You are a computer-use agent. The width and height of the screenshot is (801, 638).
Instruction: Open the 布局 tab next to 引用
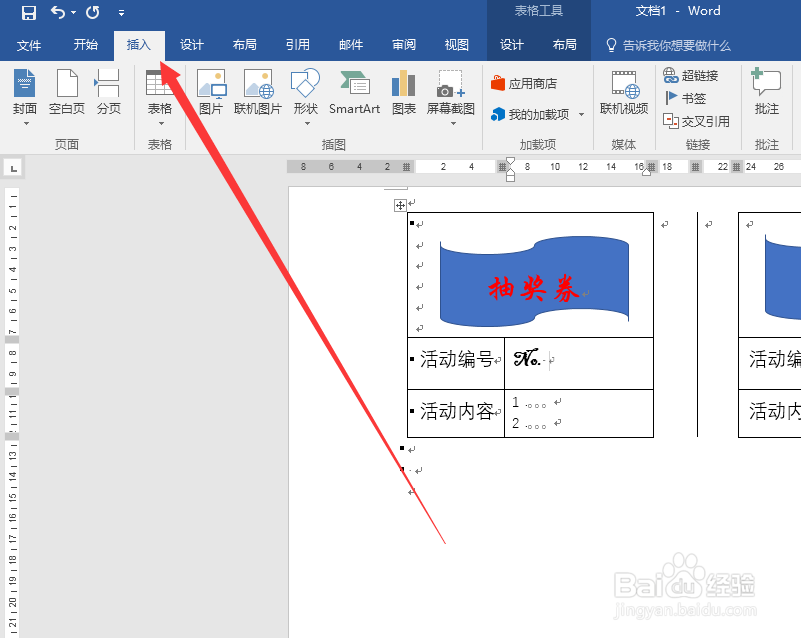pyautogui.click(x=245, y=45)
